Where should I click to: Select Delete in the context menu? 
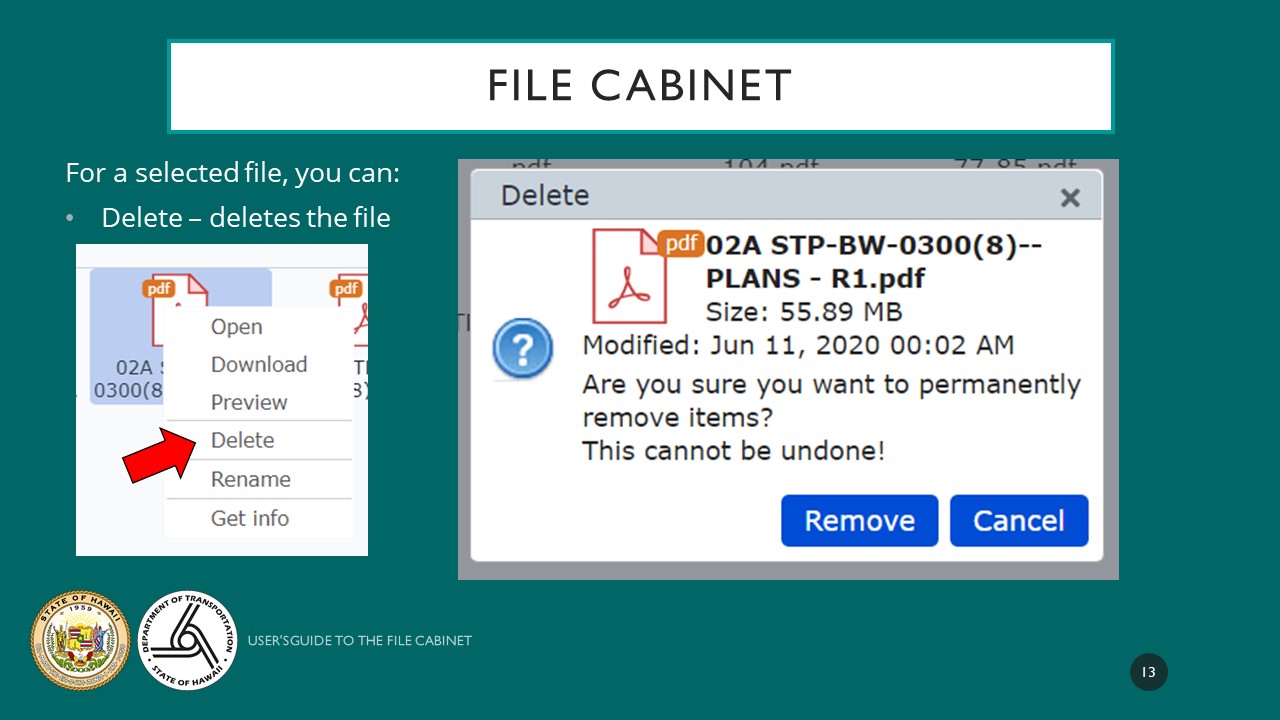tap(242, 440)
